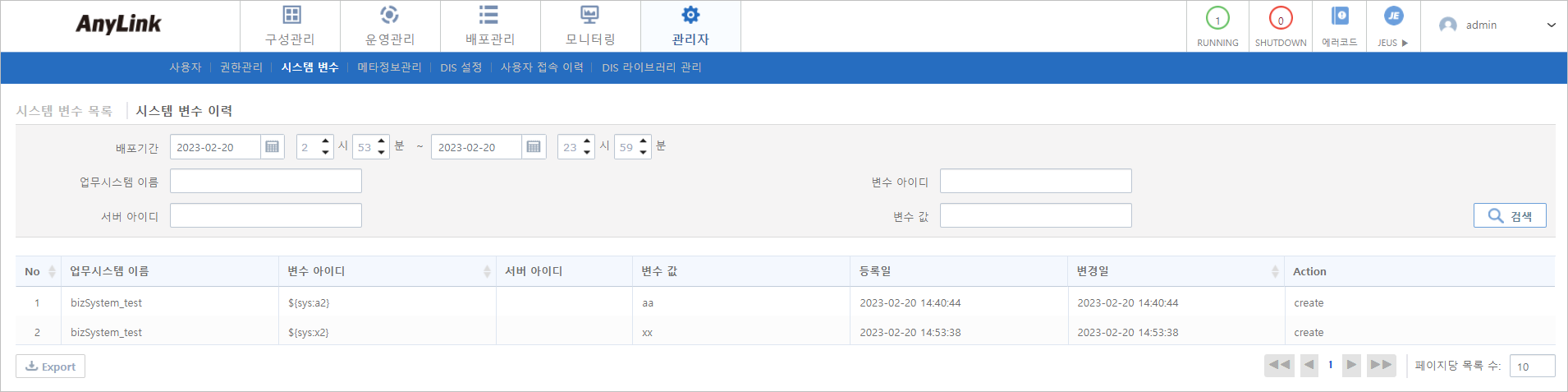The width and height of the screenshot is (1568, 392).
Task: Open the end date calendar picker
Action: point(534,147)
